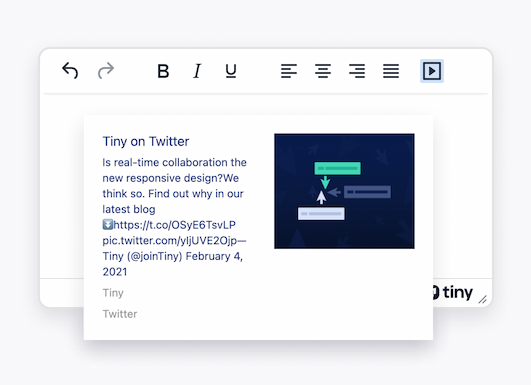The image size is (531, 385).
Task: Click 'Is real-time collaboration the' text line
Action: click(174, 163)
